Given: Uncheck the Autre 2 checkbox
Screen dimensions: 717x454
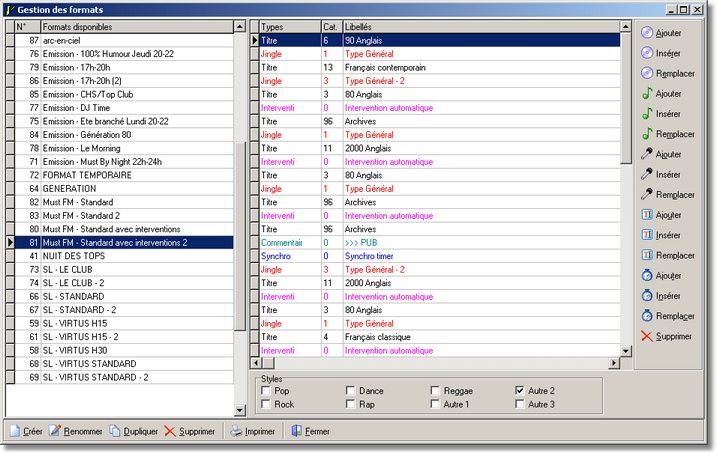Looking at the screenshot, I should [x=519, y=390].
